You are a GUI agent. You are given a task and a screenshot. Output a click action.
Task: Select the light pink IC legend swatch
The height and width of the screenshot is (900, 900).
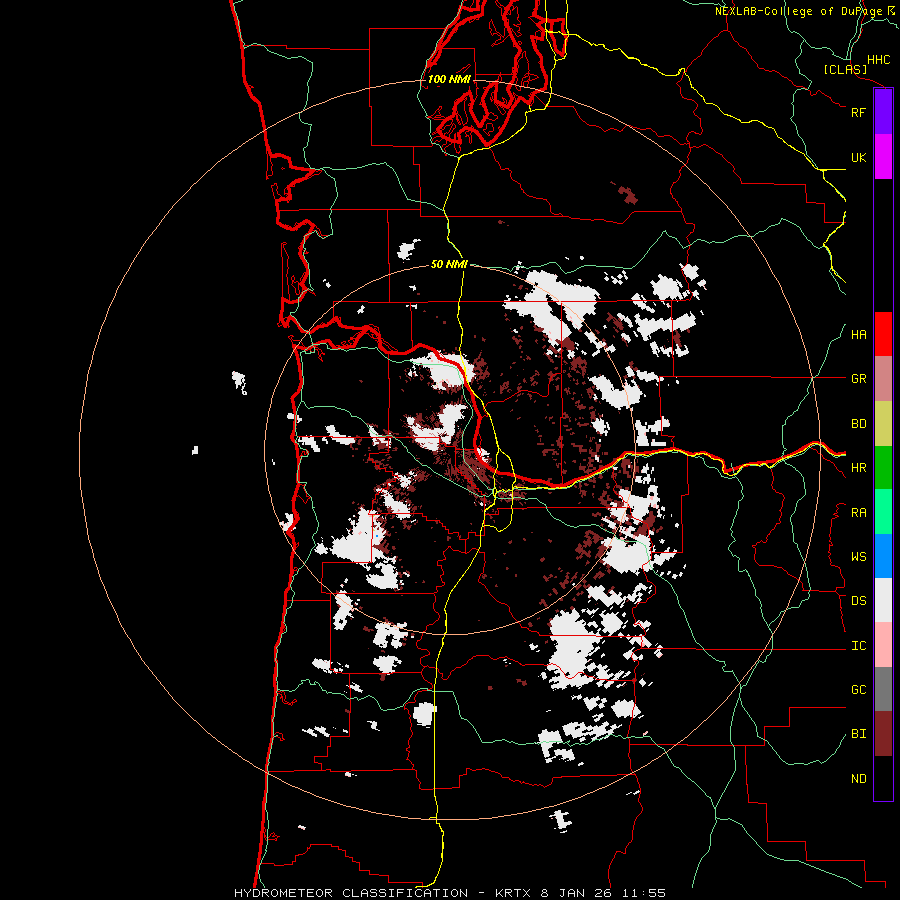[x=883, y=645]
